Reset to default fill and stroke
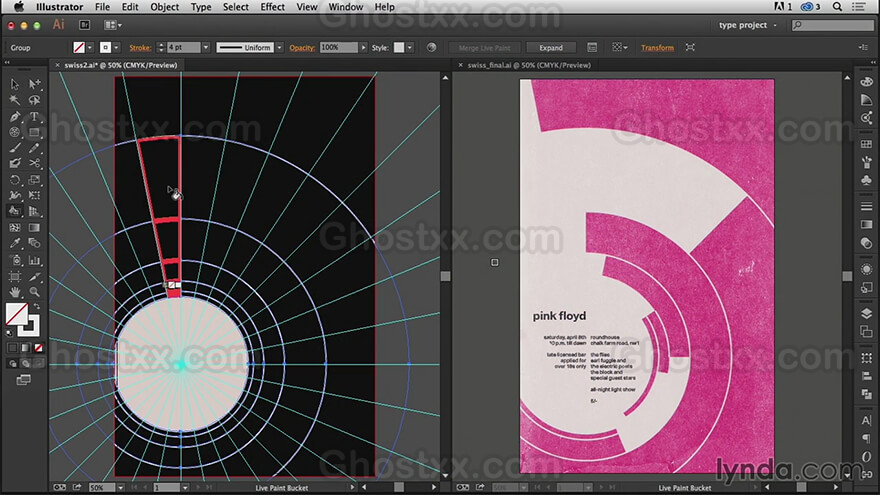The height and width of the screenshot is (495, 880). point(9,333)
